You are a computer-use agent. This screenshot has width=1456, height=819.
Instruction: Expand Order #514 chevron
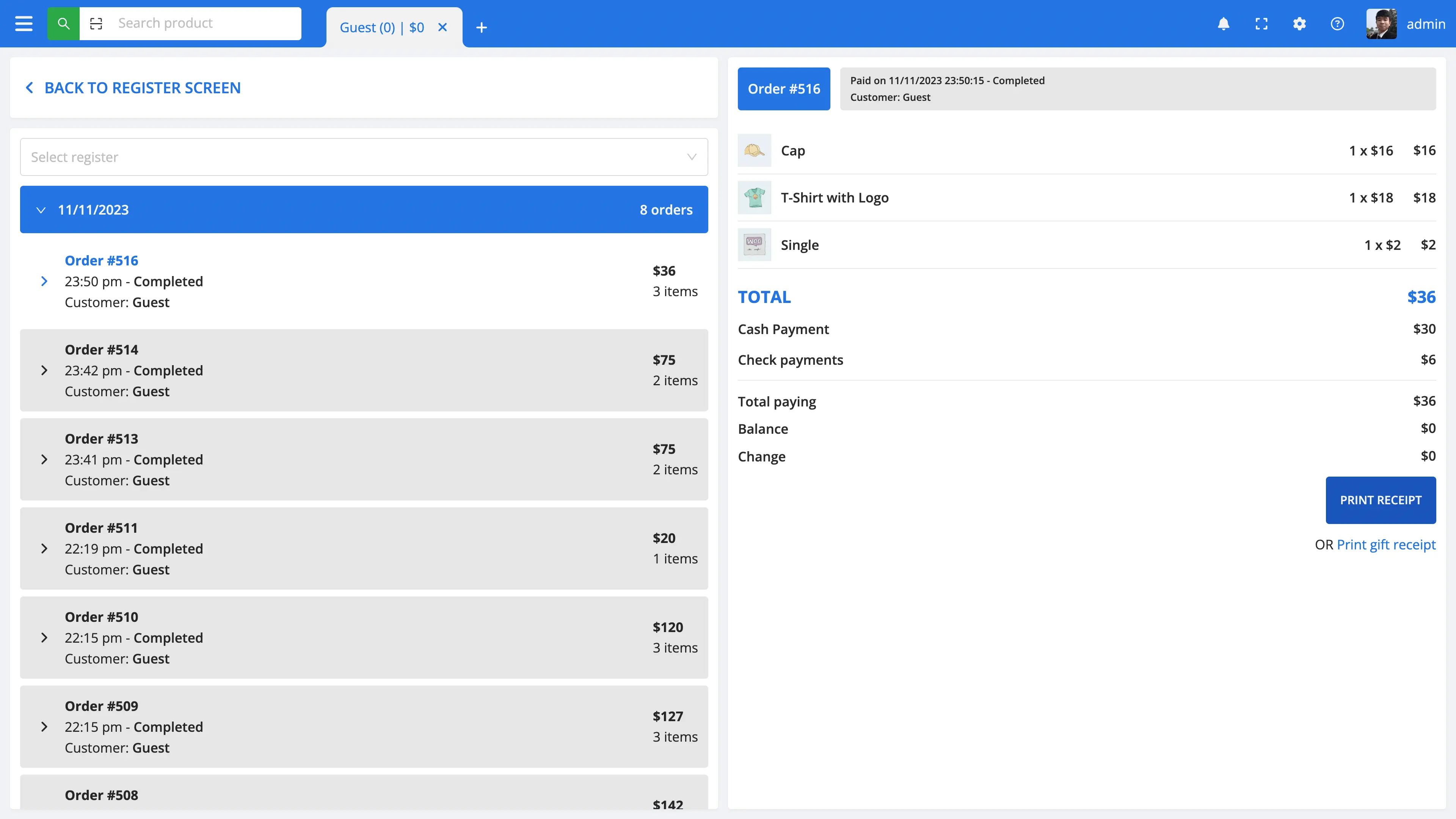point(44,370)
